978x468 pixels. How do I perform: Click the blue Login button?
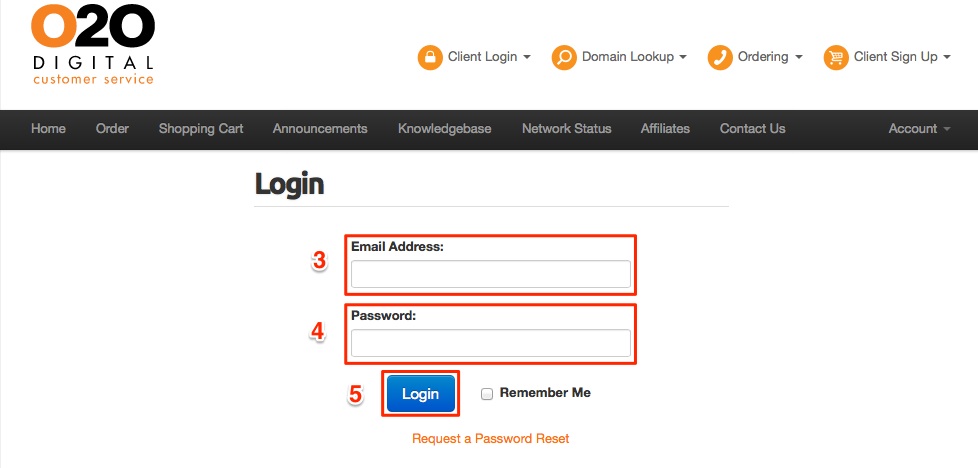tap(420, 394)
